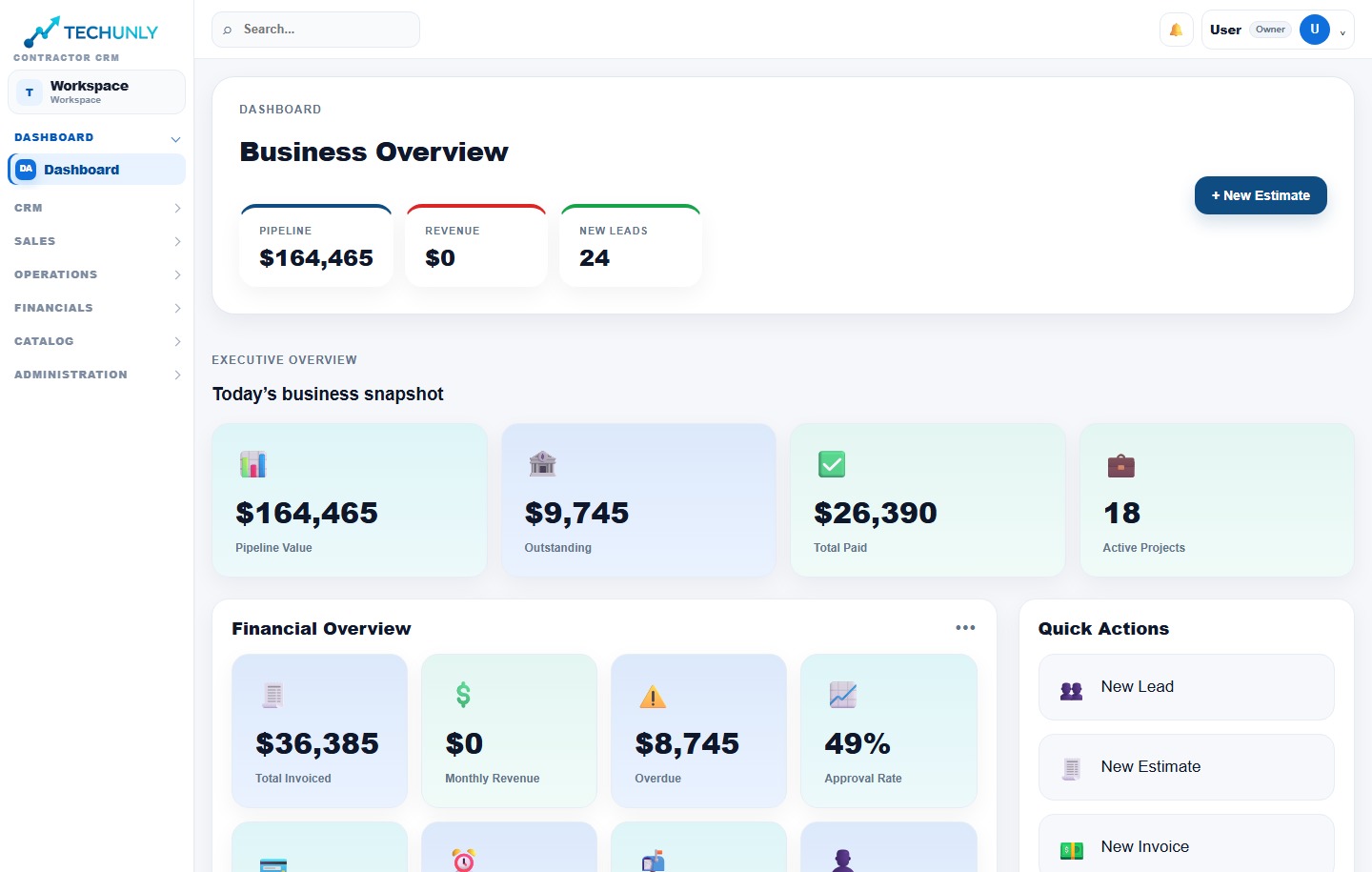
Task: Click the warning triangle icon on Overdue
Action: [653, 696]
